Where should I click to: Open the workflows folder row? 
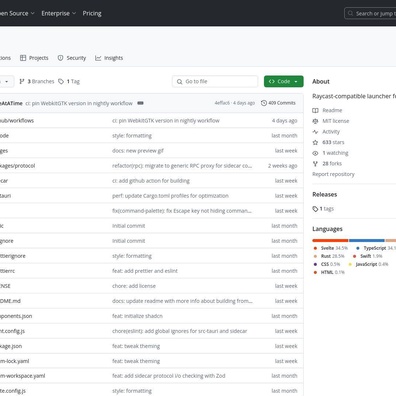point(152,121)
